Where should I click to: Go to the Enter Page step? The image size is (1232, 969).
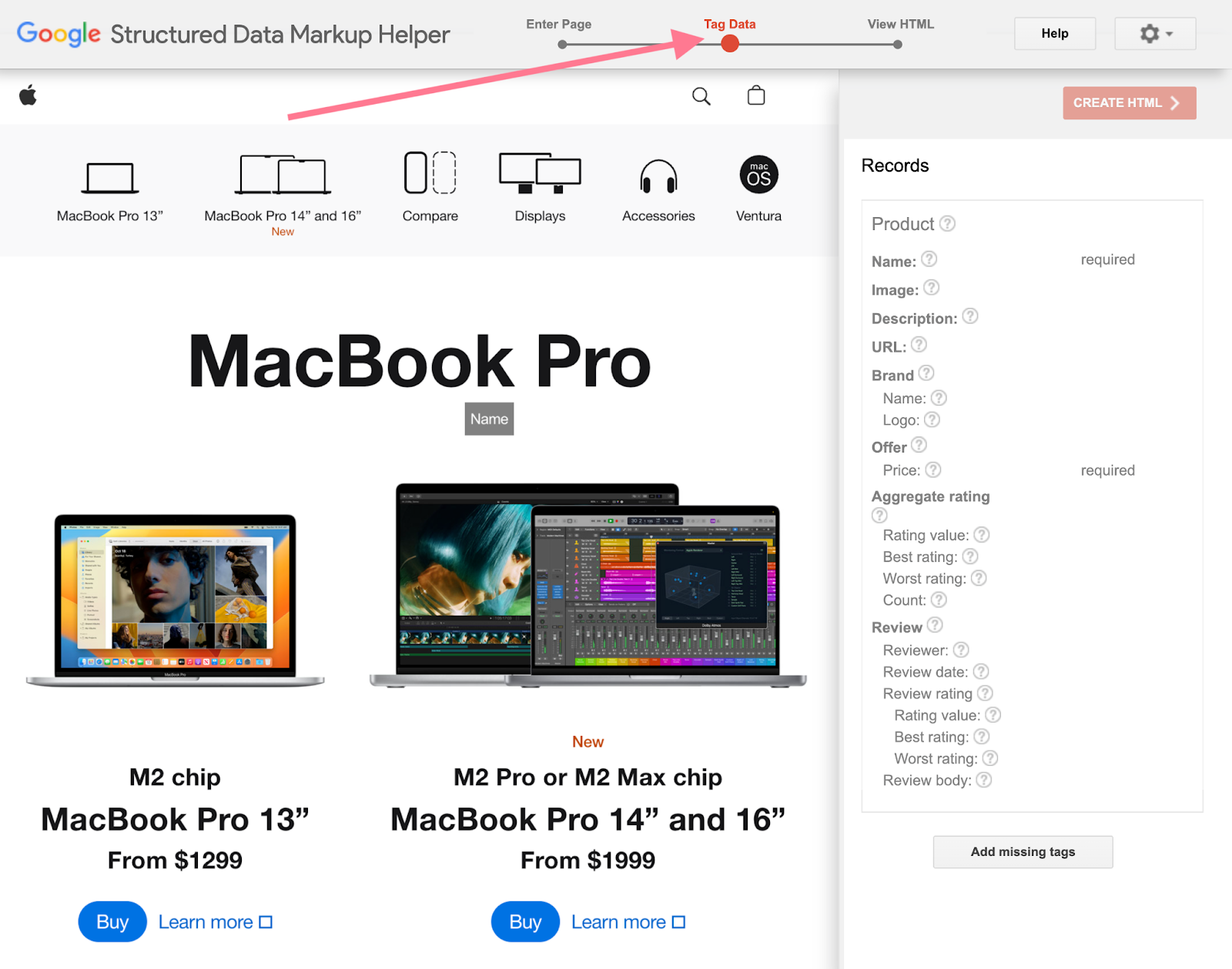[559, 25]
